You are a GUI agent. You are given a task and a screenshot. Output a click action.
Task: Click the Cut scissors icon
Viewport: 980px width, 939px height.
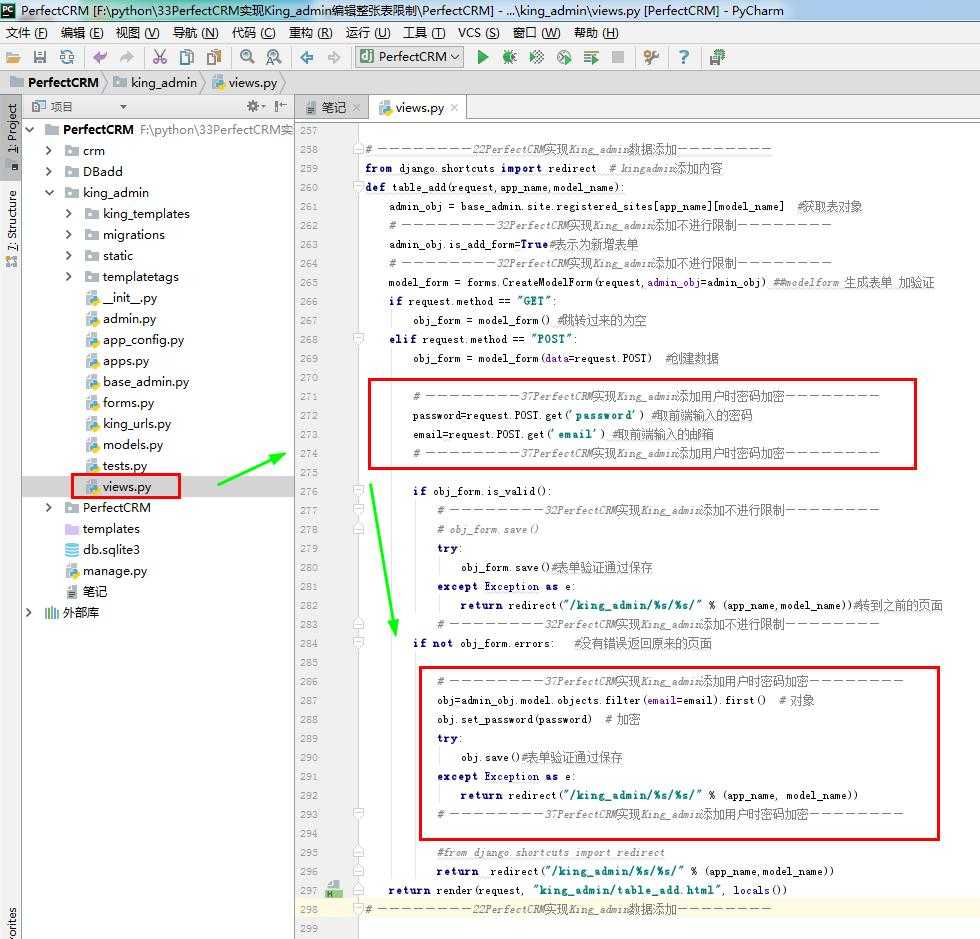click(x=160, y=58)
